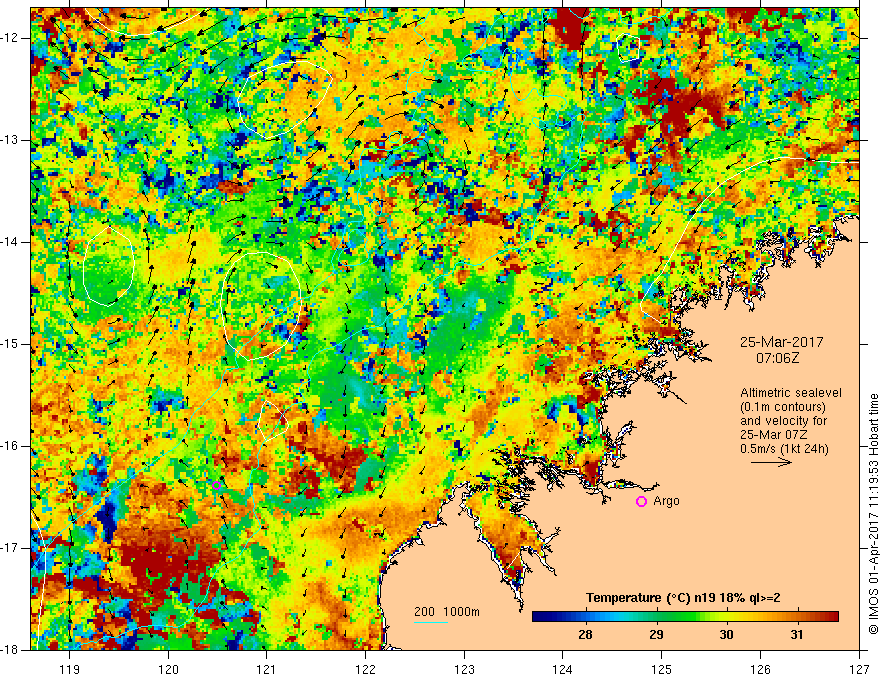Screen dimensions: 880x680
Task: Click latitude axis label '-13'
Action: tap(11, 140)
